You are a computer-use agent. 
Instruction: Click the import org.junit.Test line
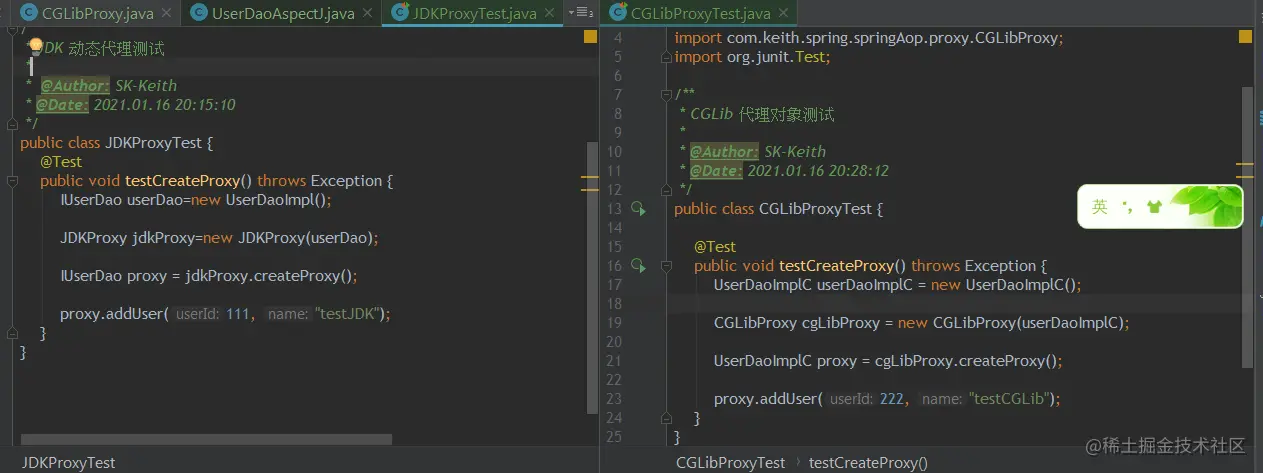pos(752,57)
